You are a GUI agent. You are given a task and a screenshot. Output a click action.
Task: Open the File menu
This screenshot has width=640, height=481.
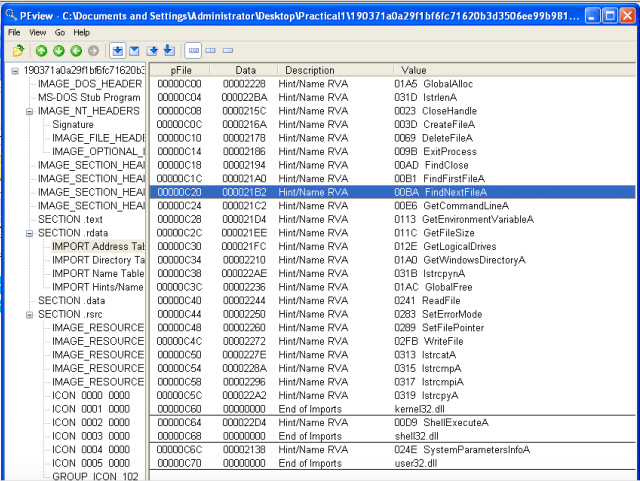pos(14,32)
